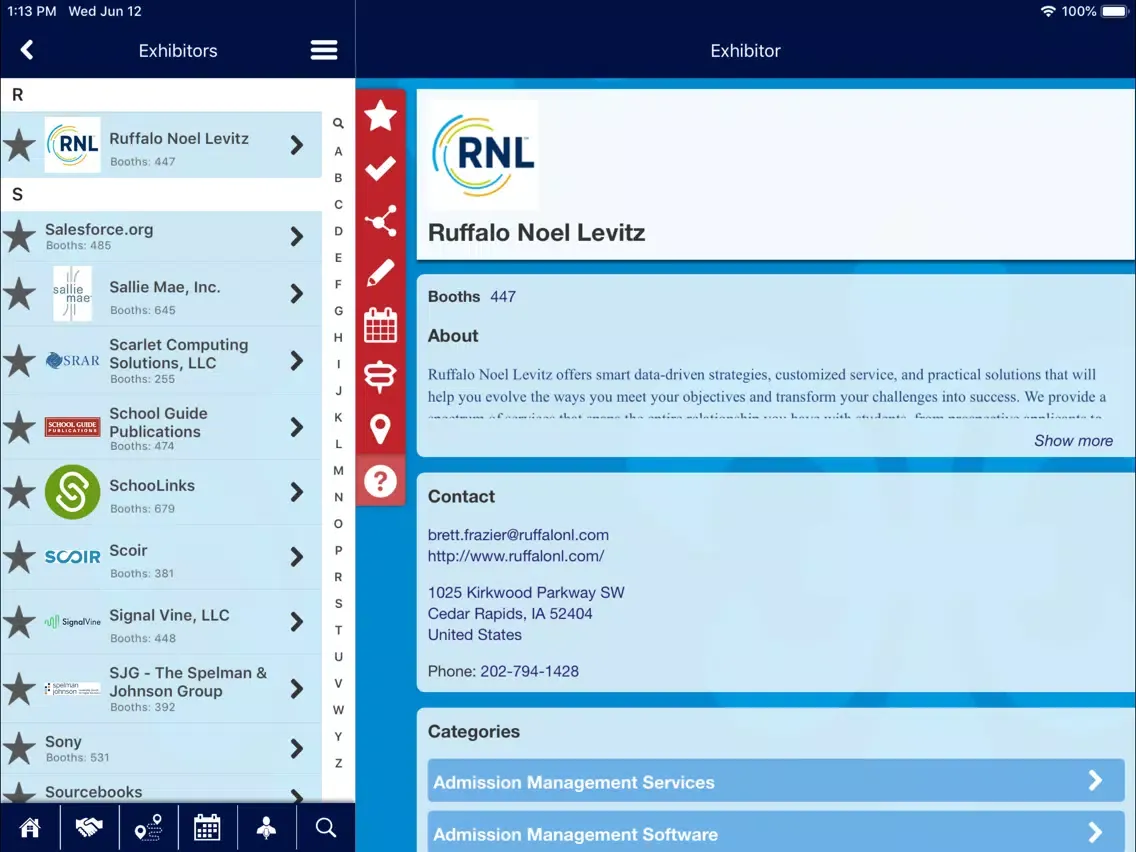Tap School Guide Publications logo thumbnail
Image resolution: width=1136 pixels, height=852 pixels.
coord(72,427)
